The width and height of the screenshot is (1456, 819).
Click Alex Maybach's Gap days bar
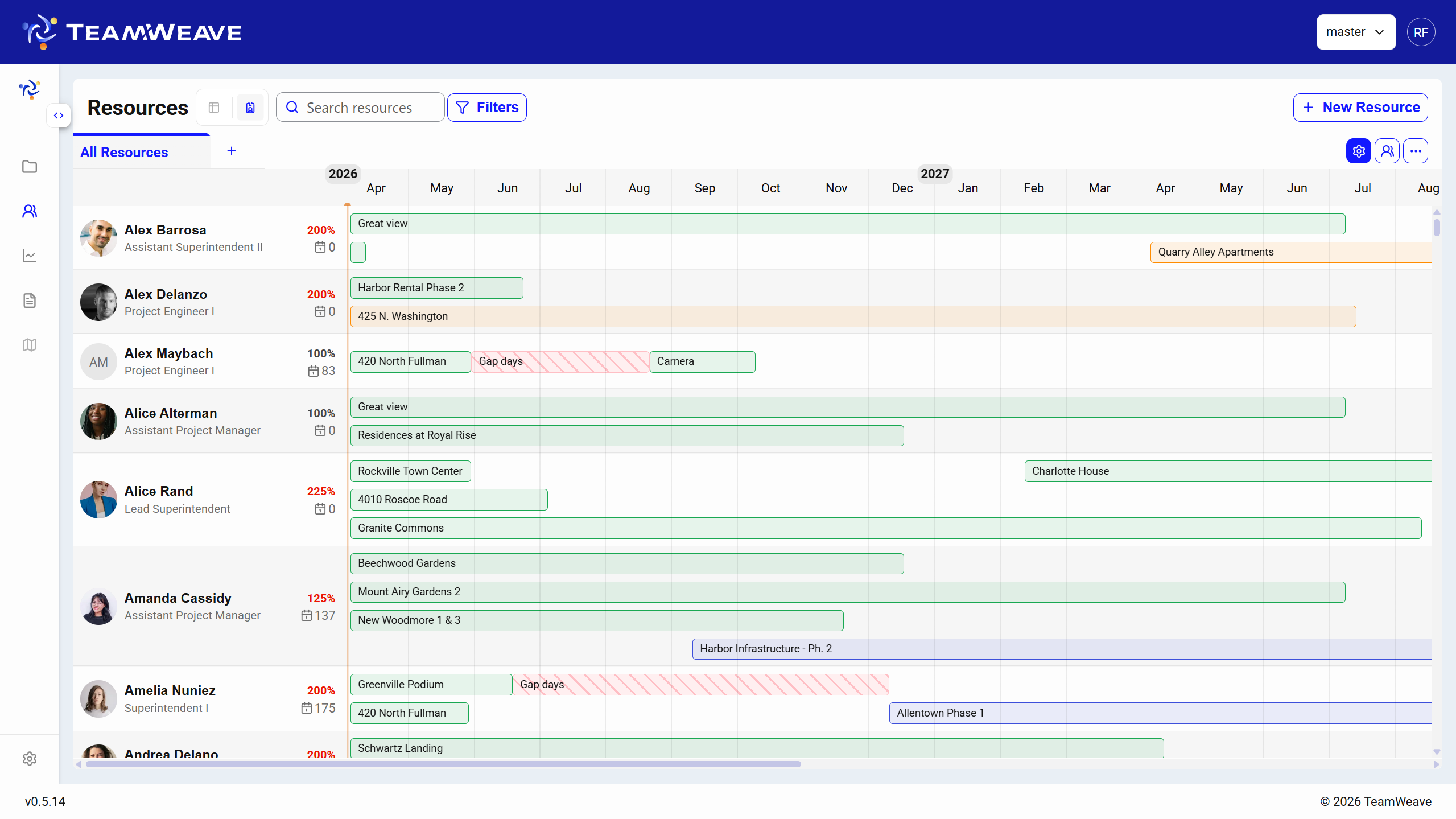tap(561, 361)
